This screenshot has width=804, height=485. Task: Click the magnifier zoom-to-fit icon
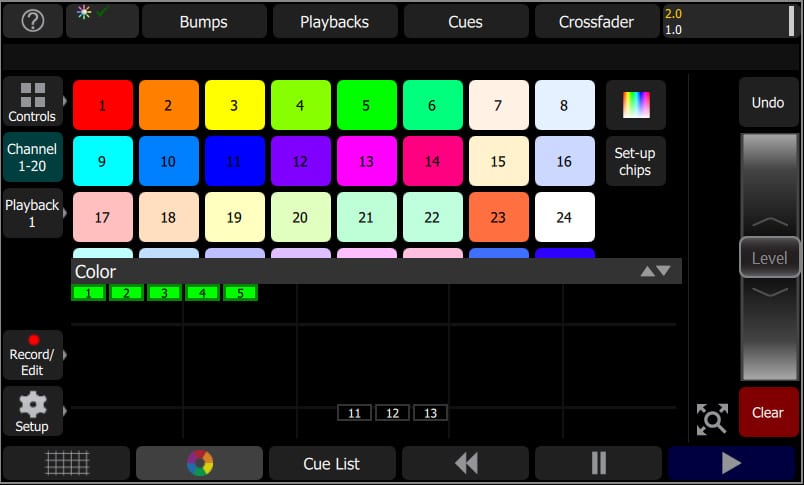pos(712,418)
